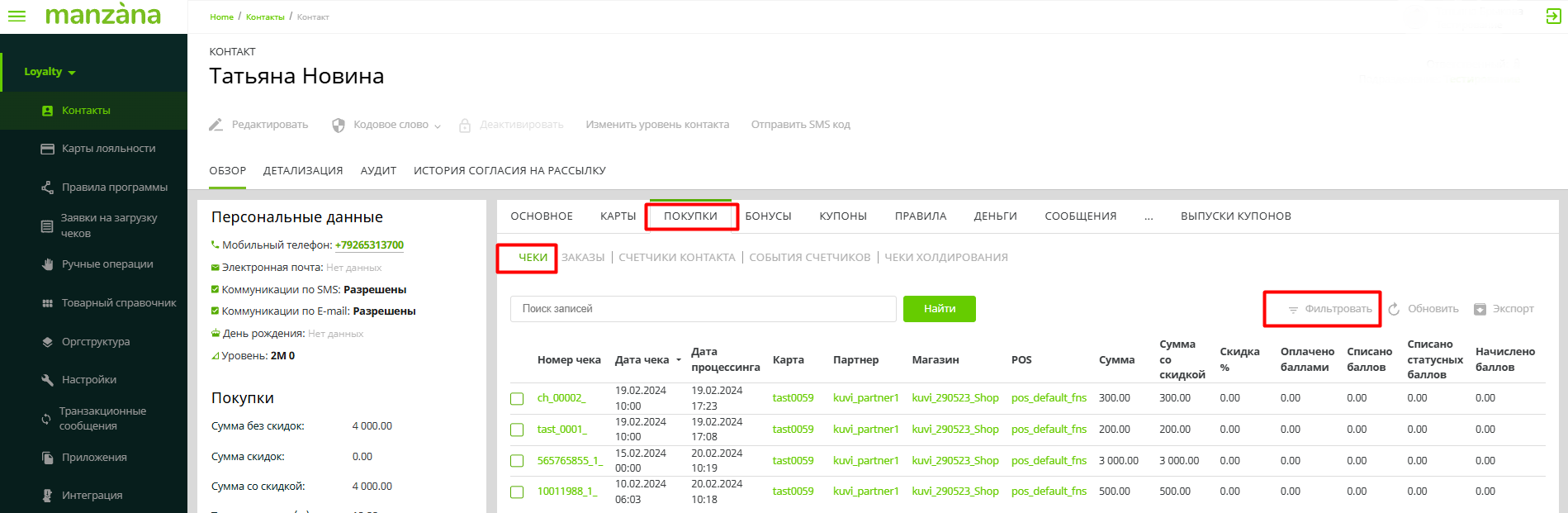
Task: Click the Экспорт export icon
Action: (x=1480, y=309)
